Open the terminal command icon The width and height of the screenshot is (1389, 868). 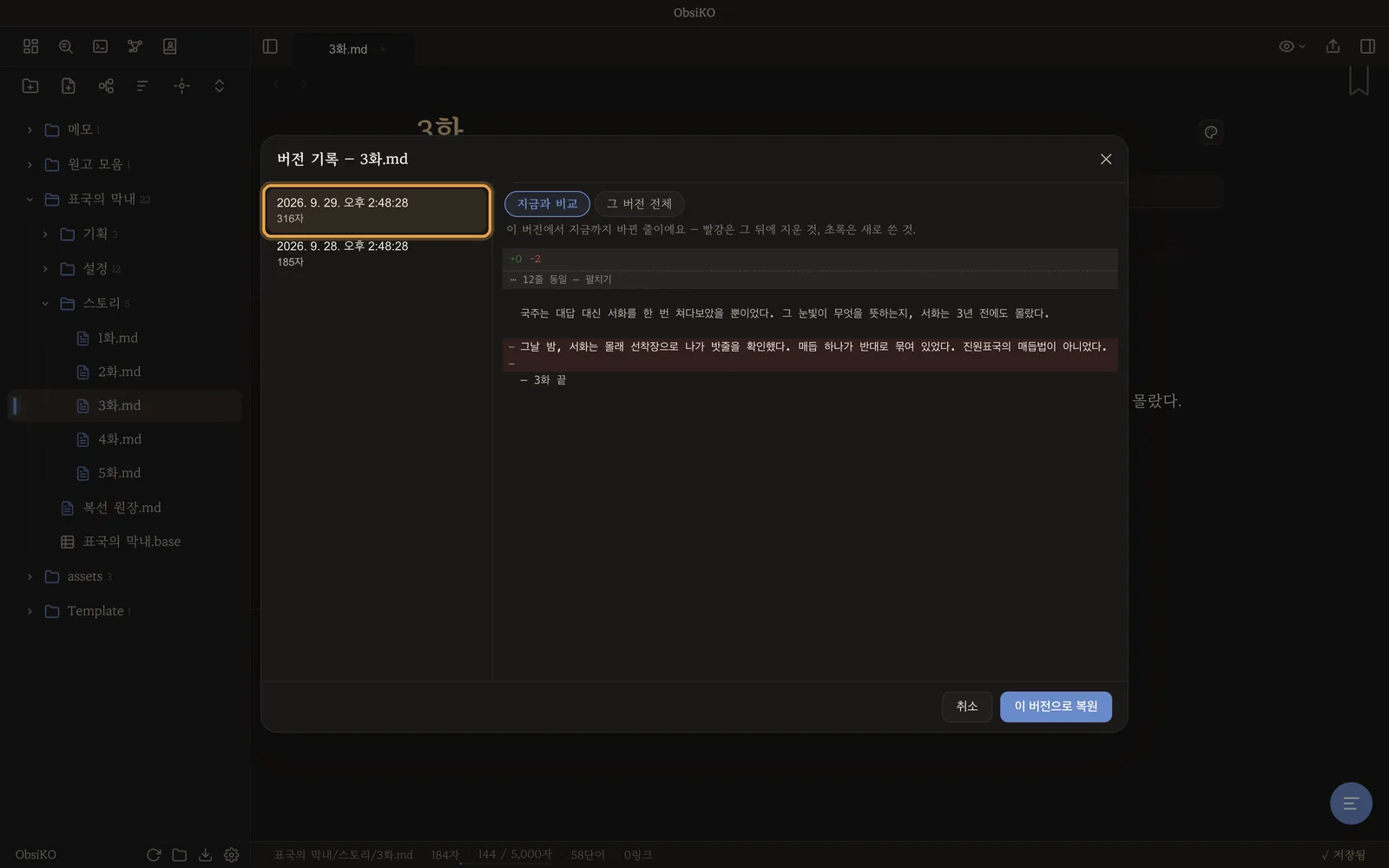pos(101,46)
